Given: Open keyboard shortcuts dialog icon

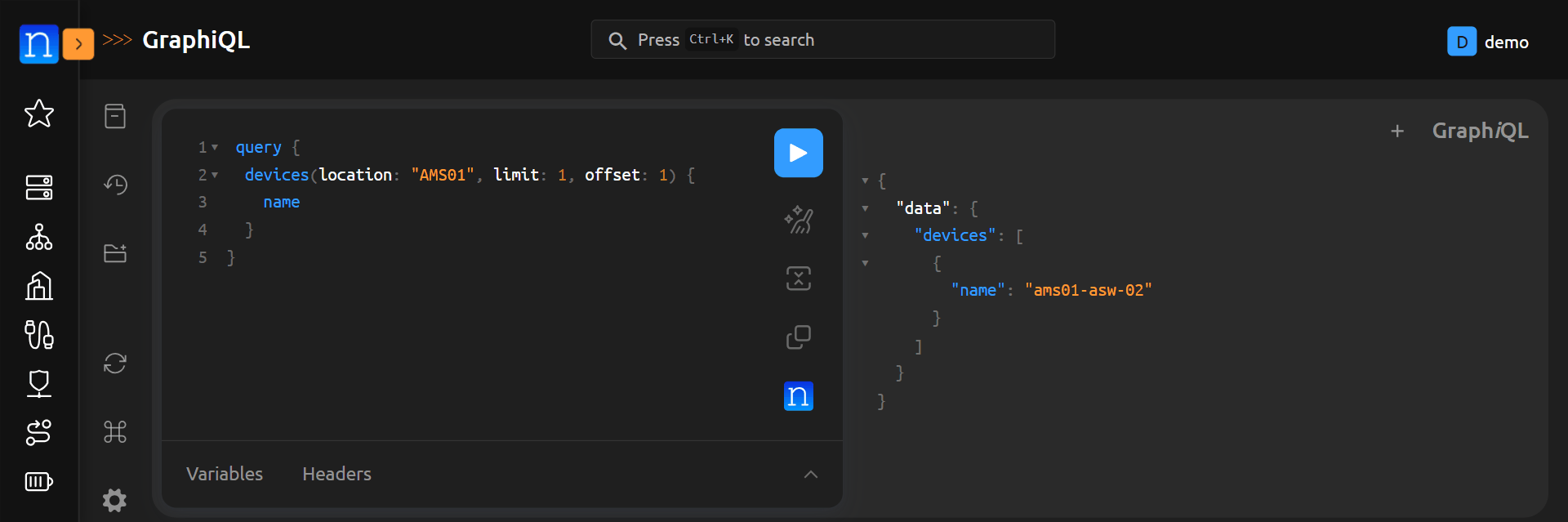Looking at the screenshot, I should coord(115,431).
